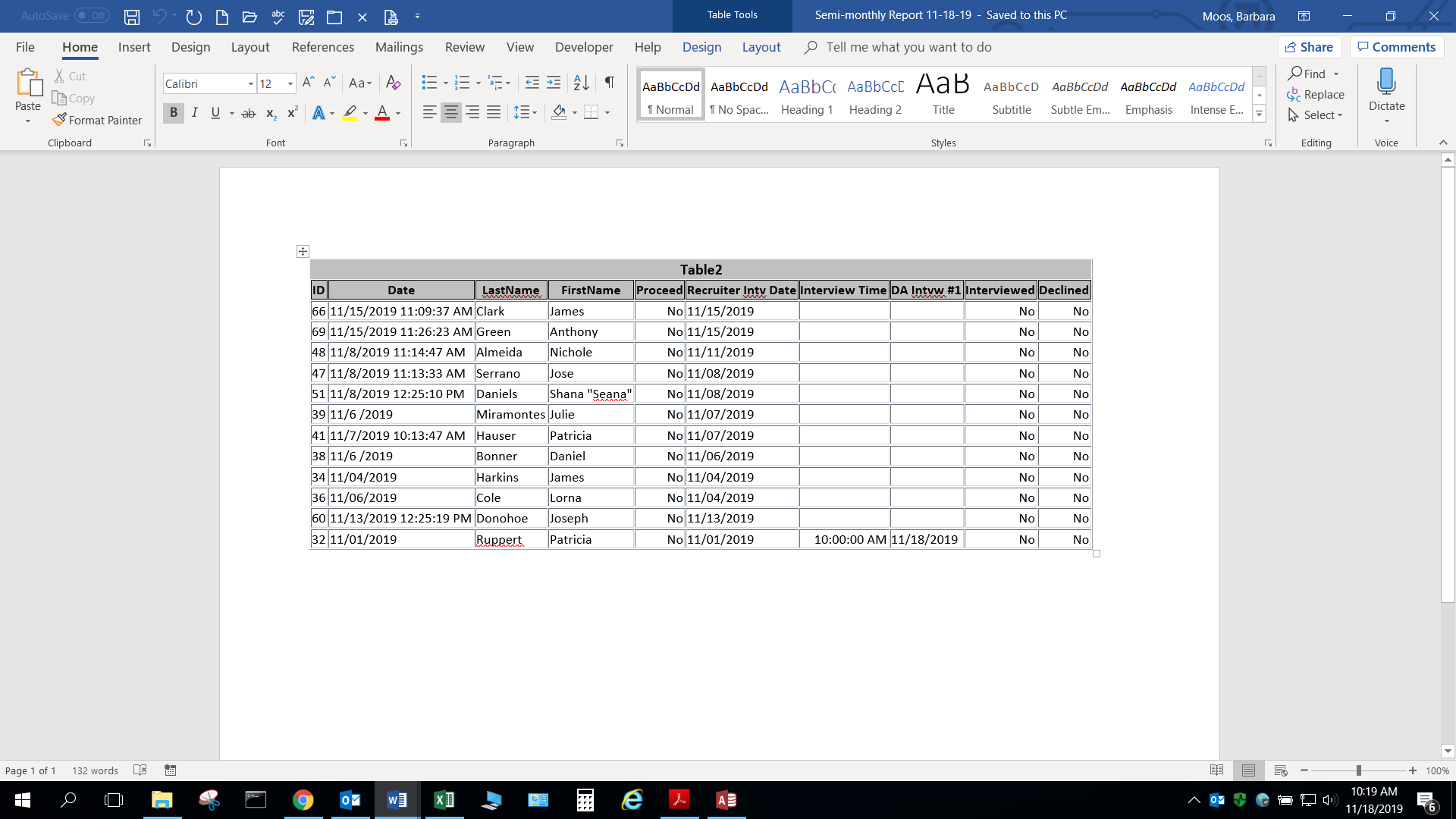
Task: Click the table move handle icon
Action: (303, 251)
